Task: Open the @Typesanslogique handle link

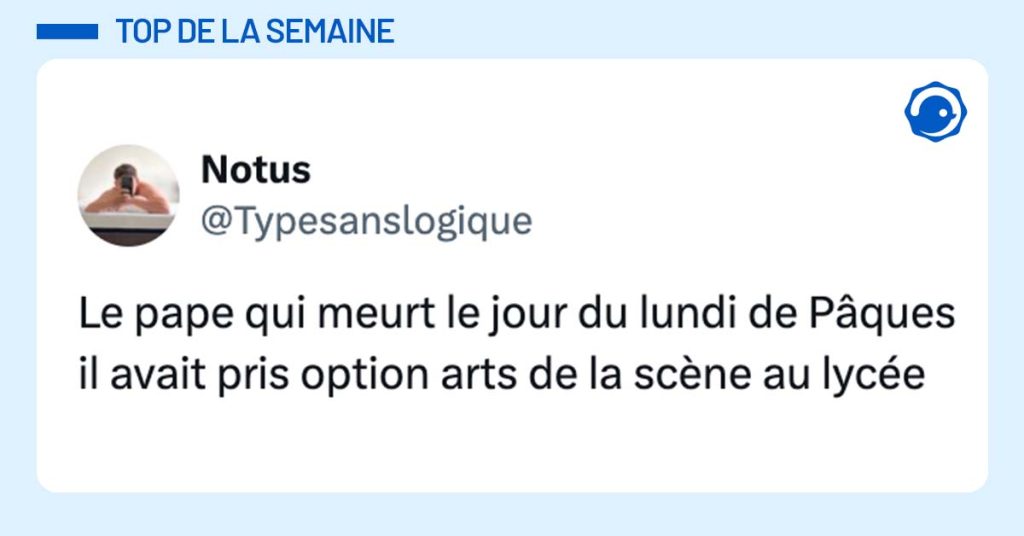Action: 366,220
